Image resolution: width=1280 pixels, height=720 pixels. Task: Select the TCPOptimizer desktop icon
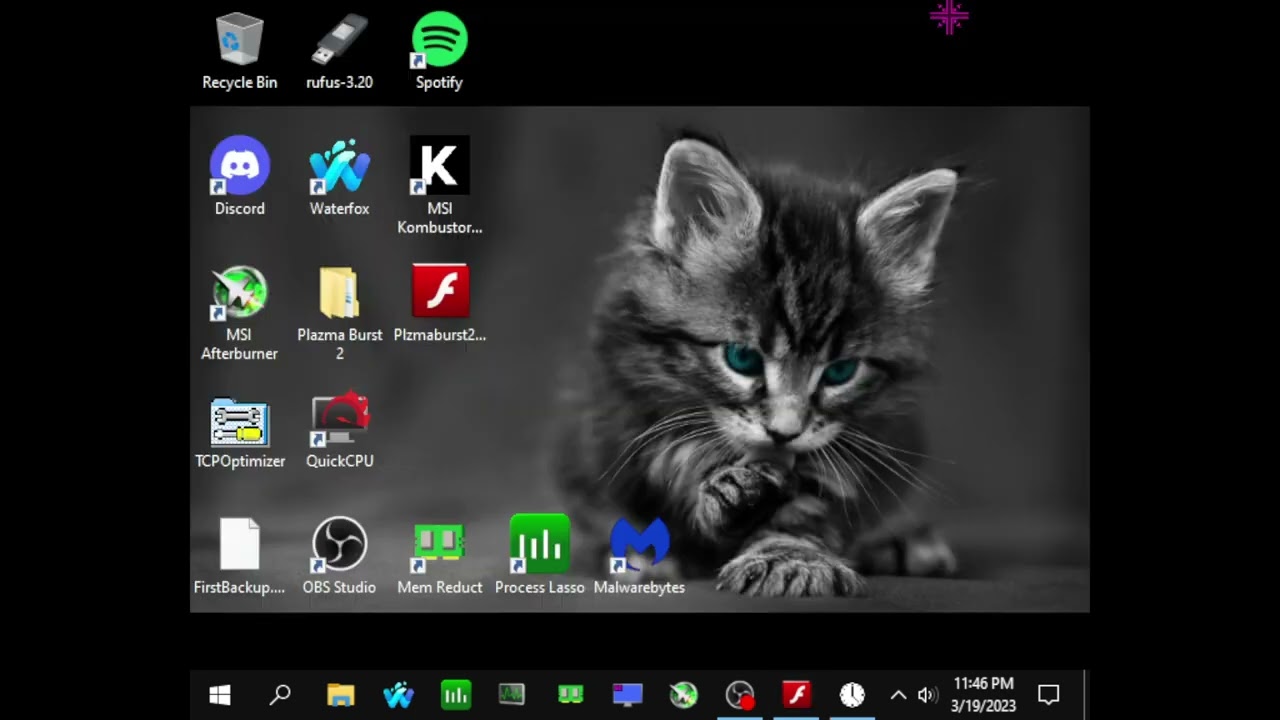(240, 432)
